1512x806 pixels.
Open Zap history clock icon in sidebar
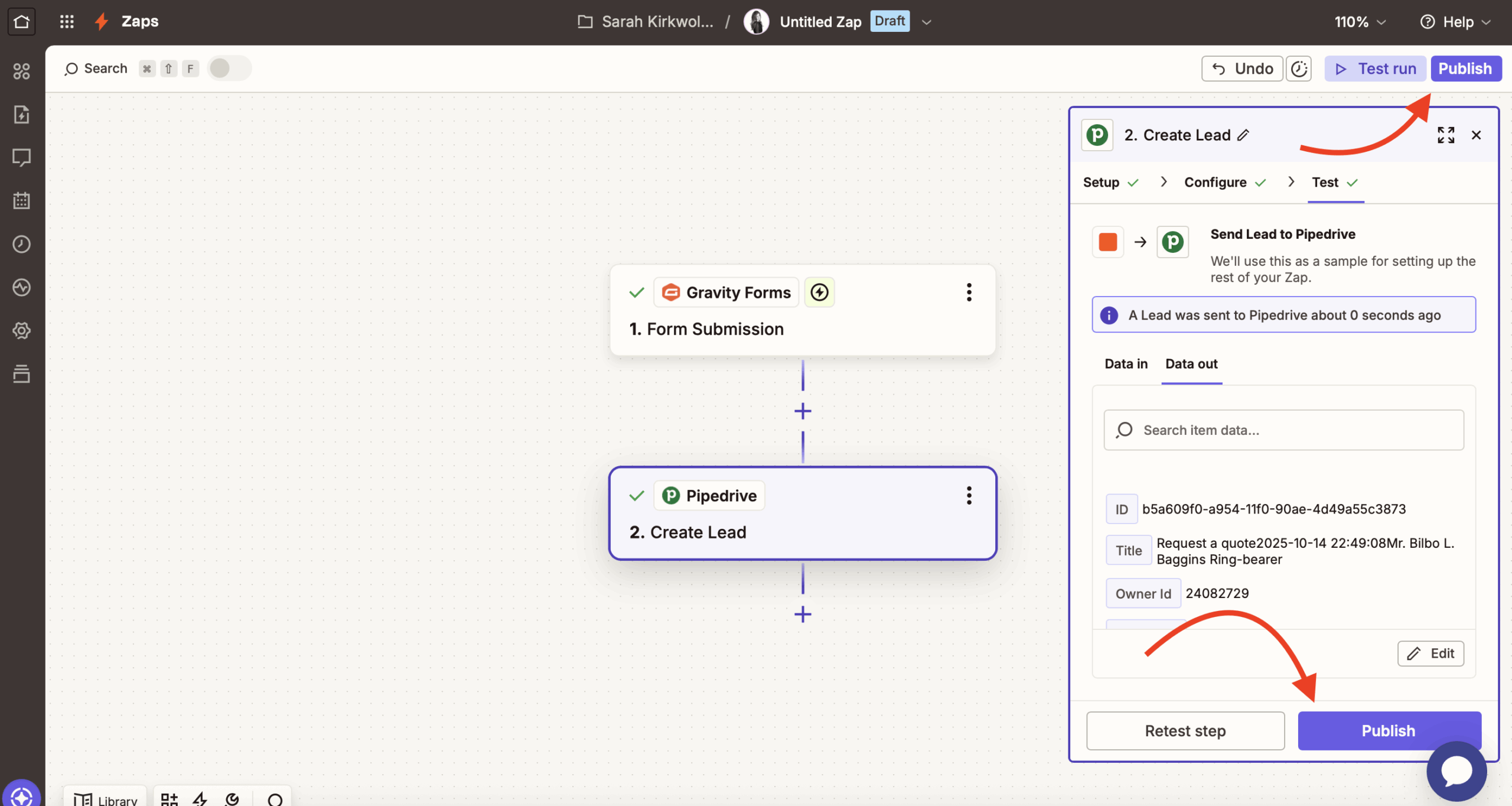coord(21,244)
